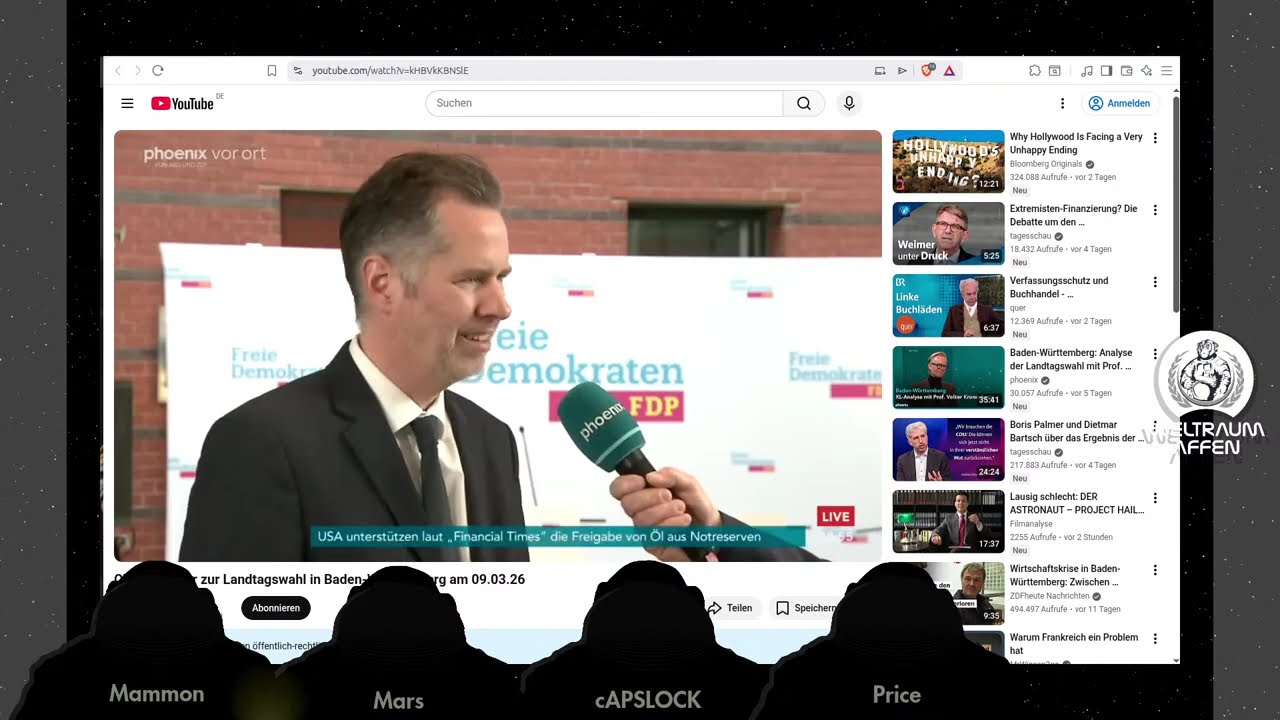Open options menu for Boris Palmer video

point(1155,426)
